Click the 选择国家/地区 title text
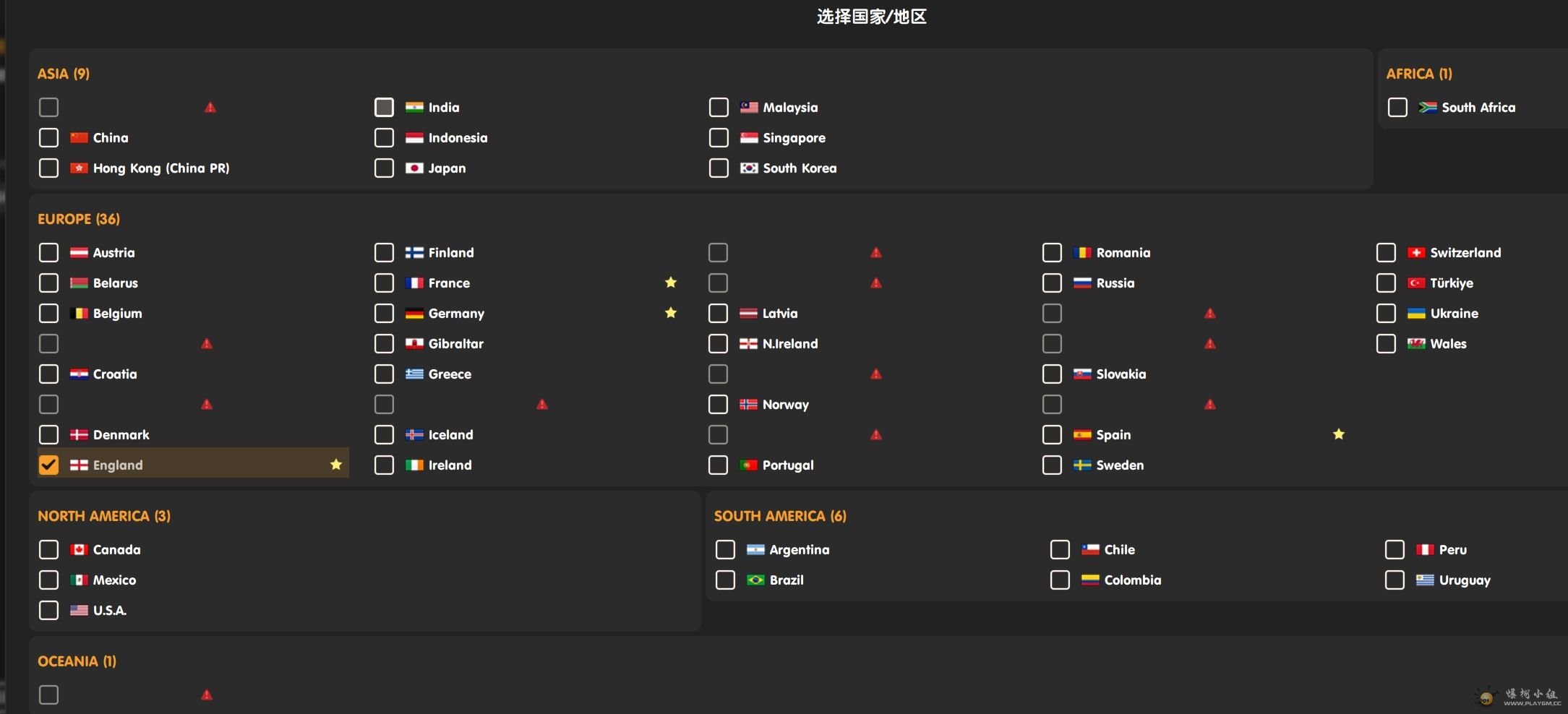1568x714 pixels. tap(871, 16)
